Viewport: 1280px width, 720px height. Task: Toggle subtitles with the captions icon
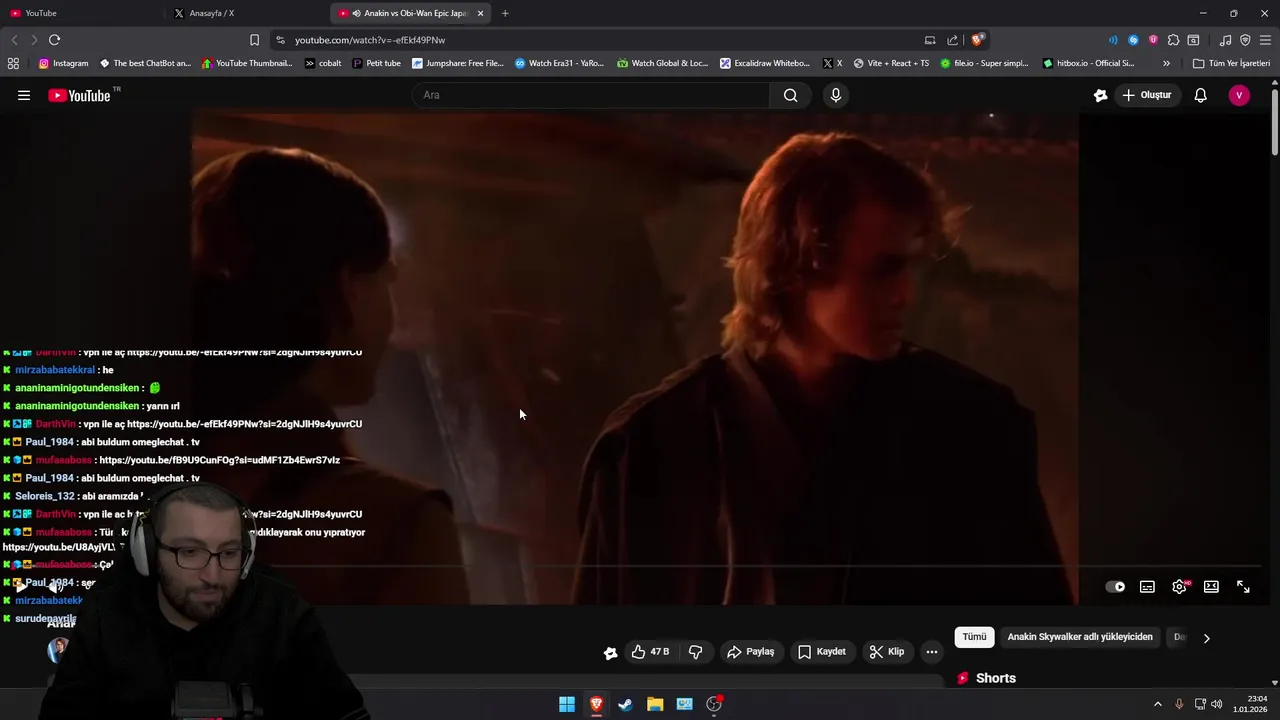[x=1148, y=587]
